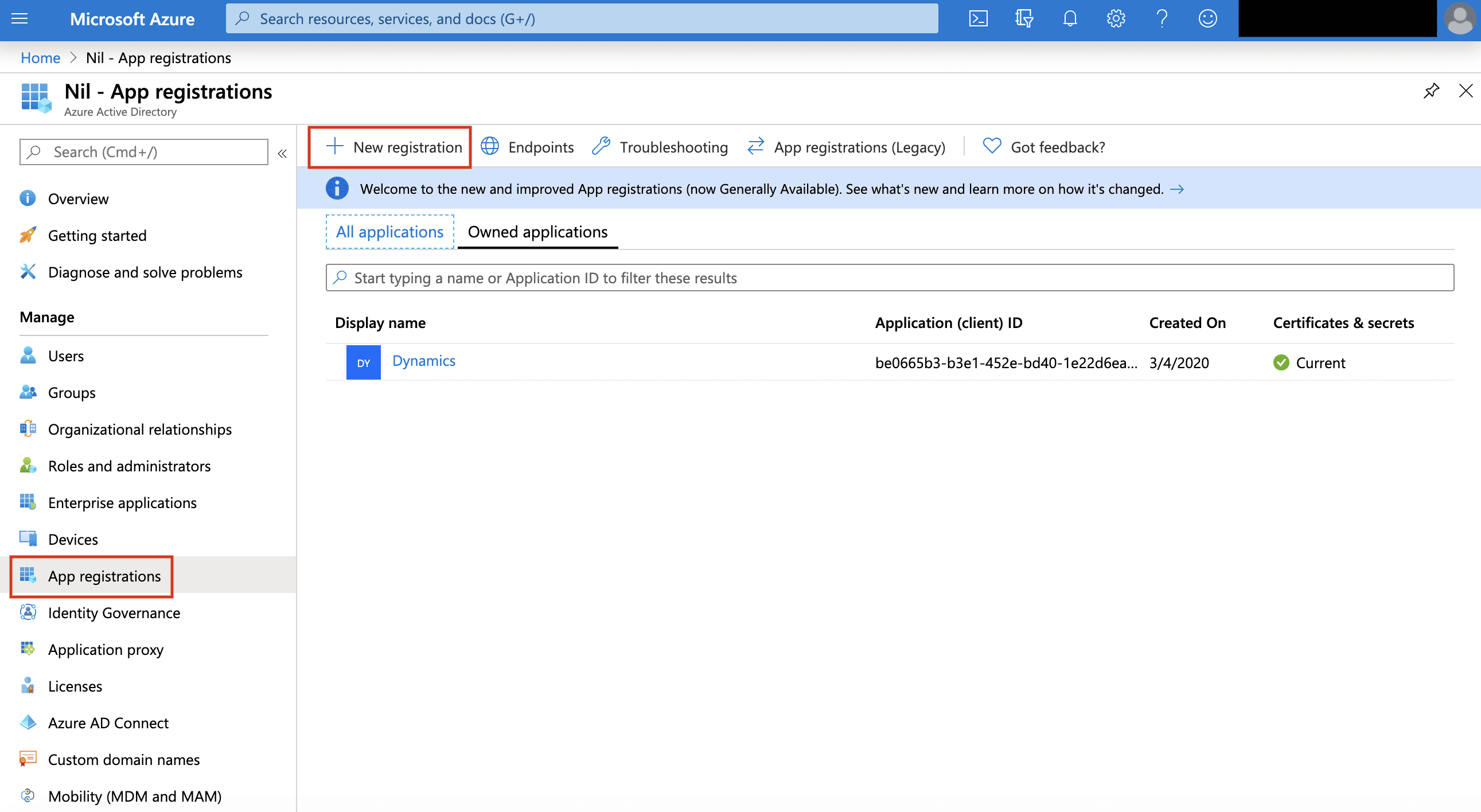
Task: Open portal settings gear
Action: (1116, 18)
